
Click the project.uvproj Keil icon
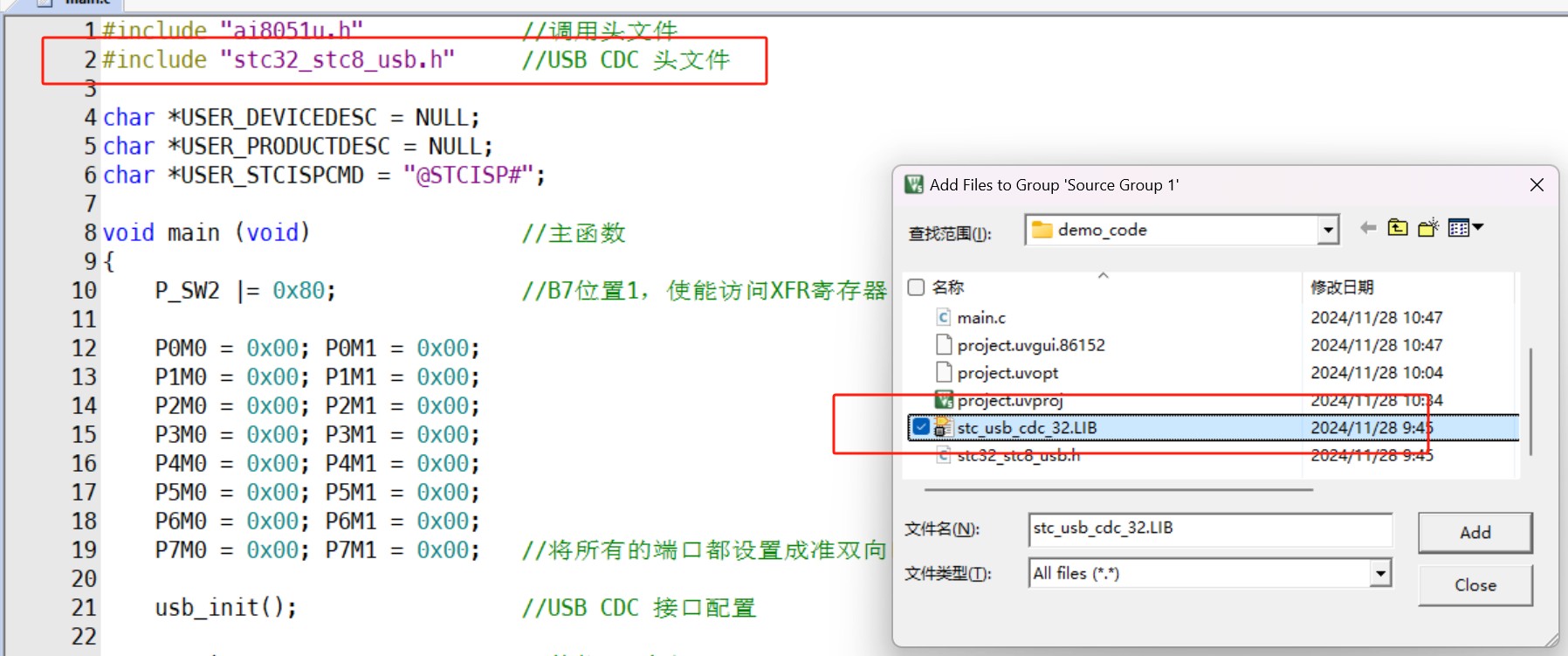943,400
